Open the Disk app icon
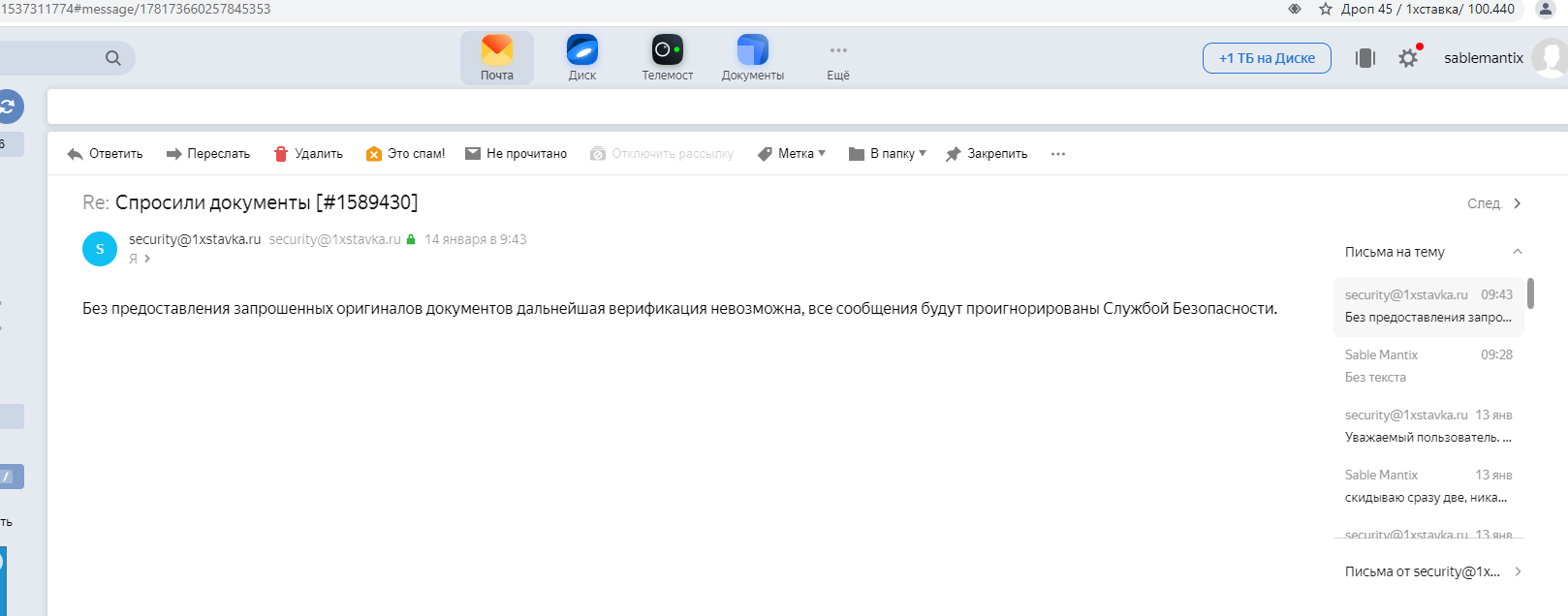The height and width of the screenshot is (616, 1568). point(582,50)
